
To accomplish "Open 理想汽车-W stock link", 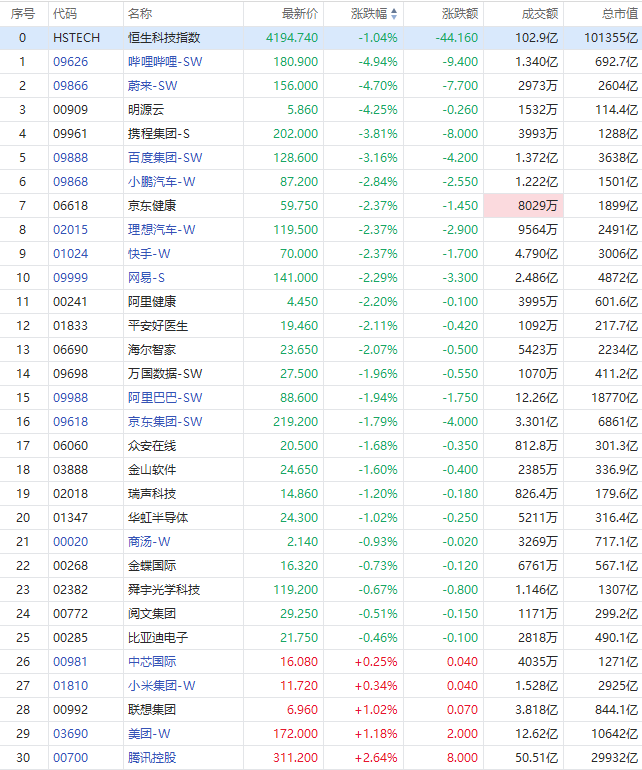I will tap(162, 230).
